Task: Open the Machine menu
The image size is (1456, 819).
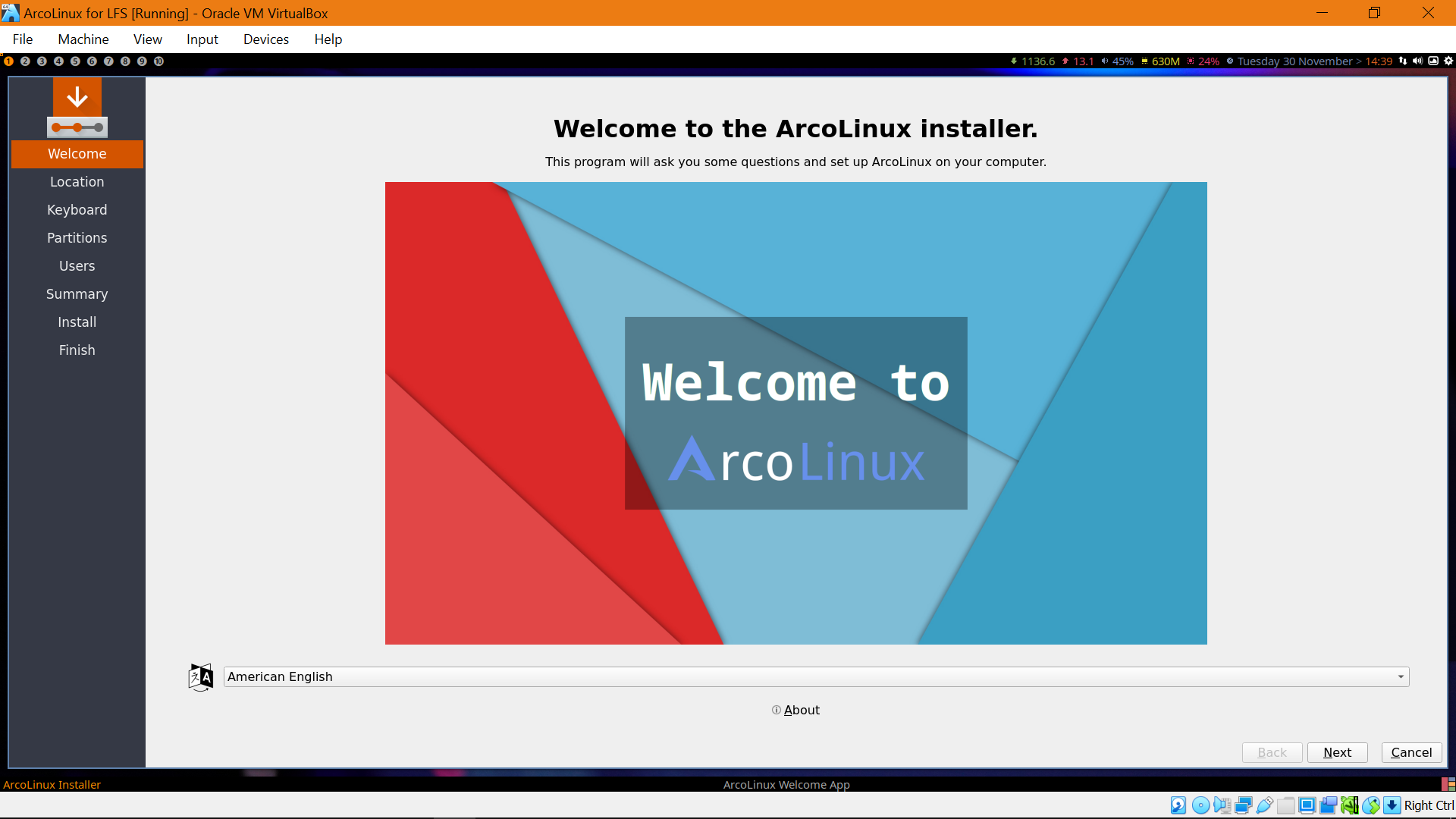Action: 83,39
